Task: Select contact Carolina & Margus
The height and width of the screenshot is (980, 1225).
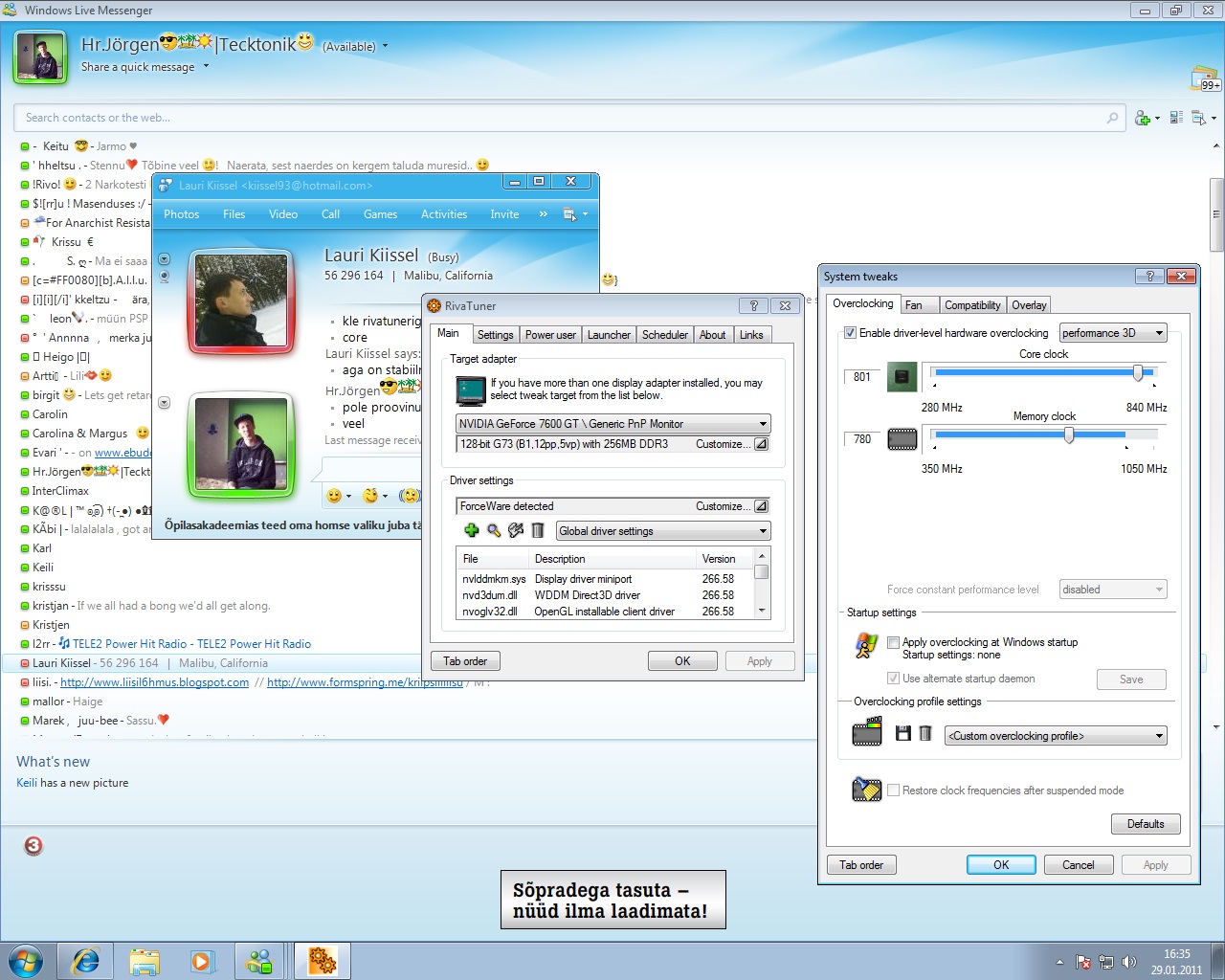Action: tap(80, 434)
